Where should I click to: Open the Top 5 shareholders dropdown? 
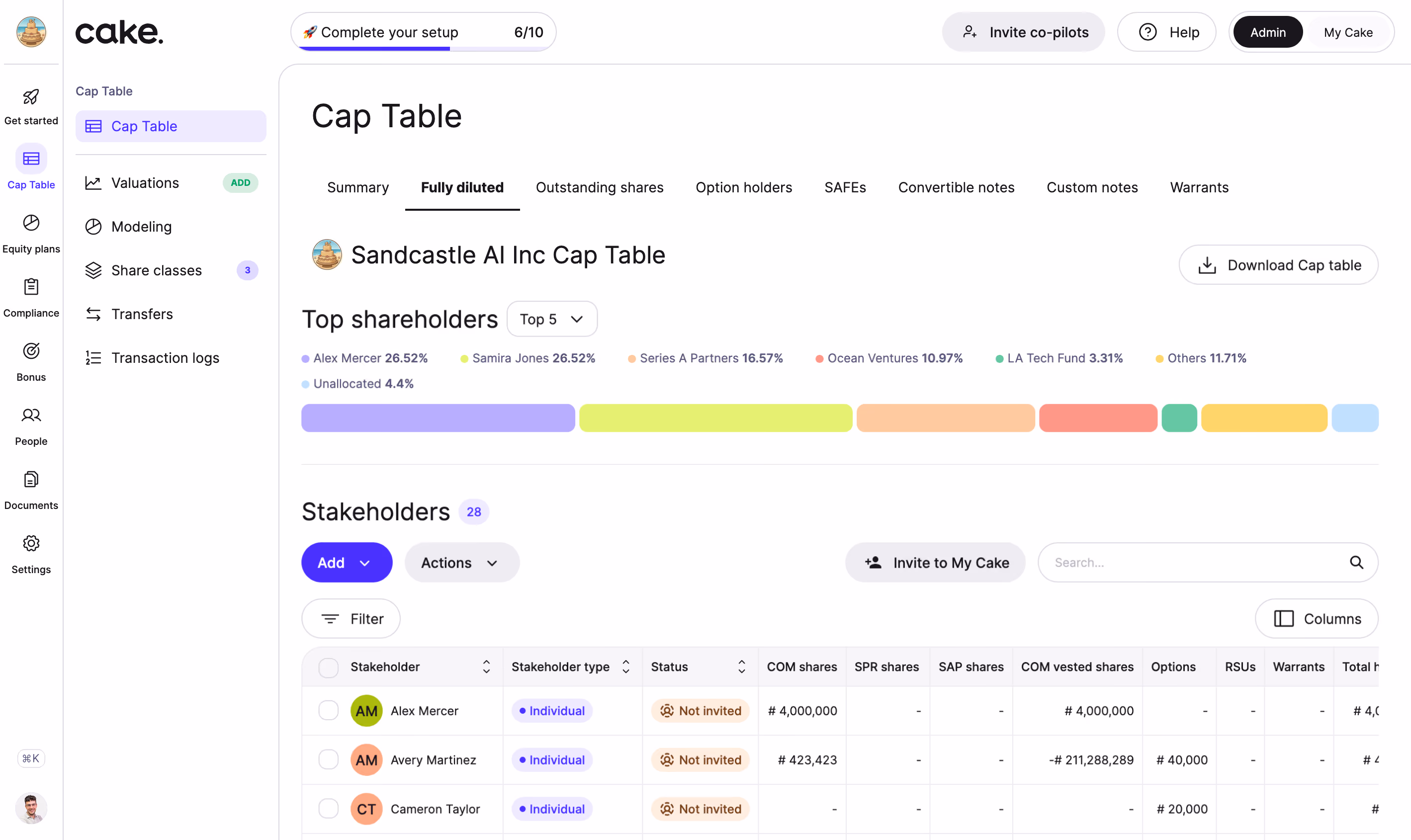(x=551, y=319)
